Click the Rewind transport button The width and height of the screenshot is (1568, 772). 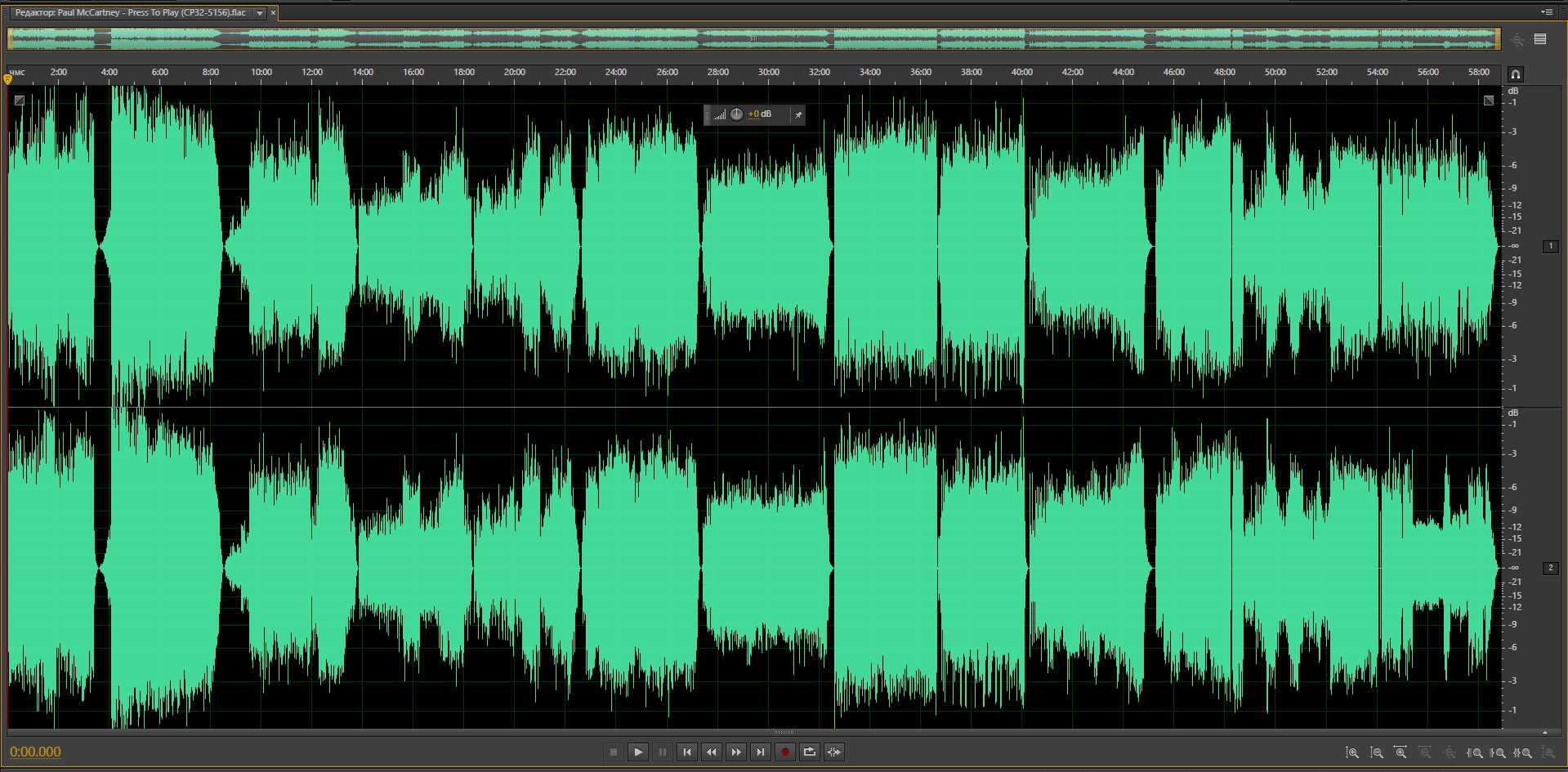click(x=712, y=752)
